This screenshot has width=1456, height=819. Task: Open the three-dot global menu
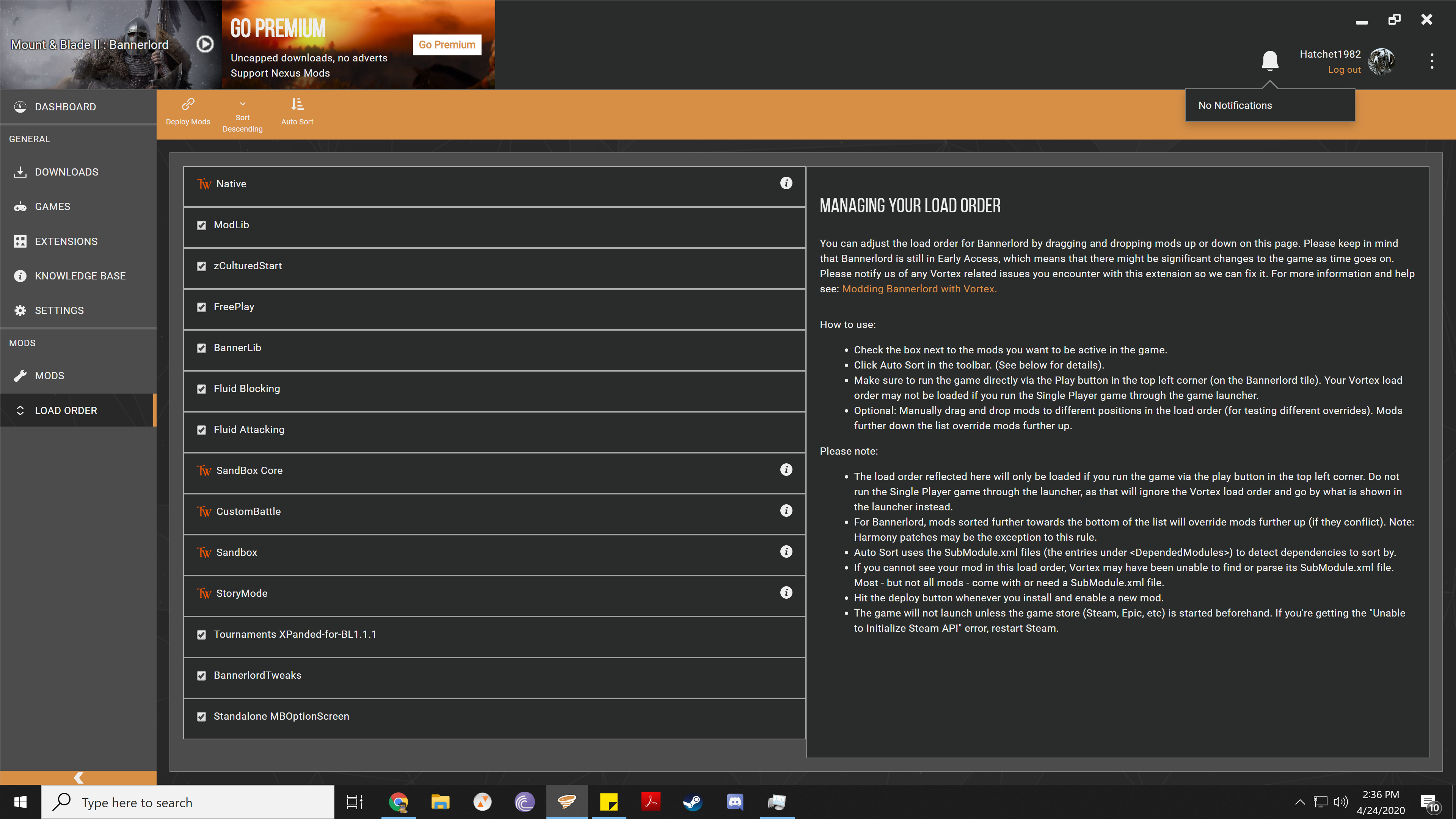click(1432, 61)
